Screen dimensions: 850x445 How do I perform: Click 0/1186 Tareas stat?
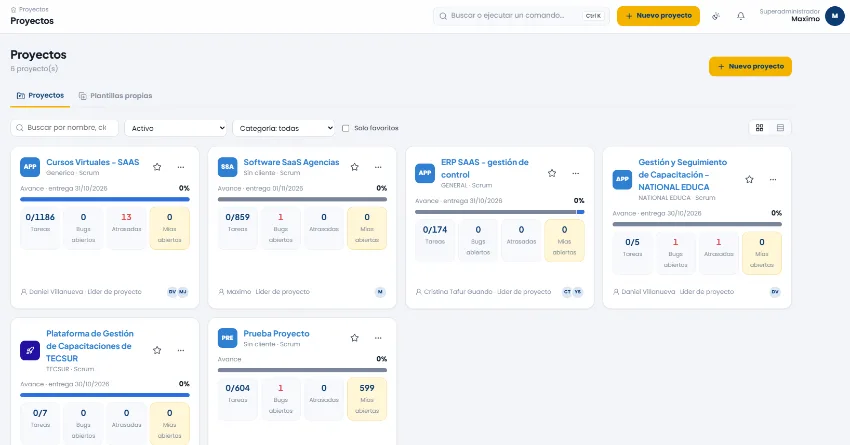(x=40, y=228)
